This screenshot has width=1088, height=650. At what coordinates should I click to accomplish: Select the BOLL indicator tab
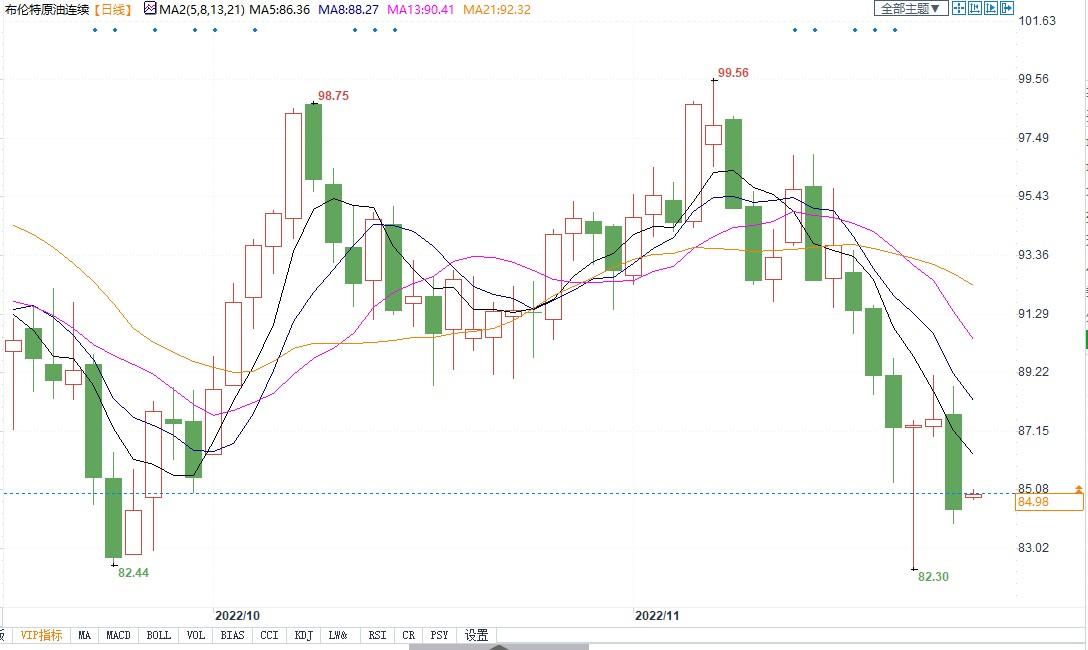tap(159, 635)
